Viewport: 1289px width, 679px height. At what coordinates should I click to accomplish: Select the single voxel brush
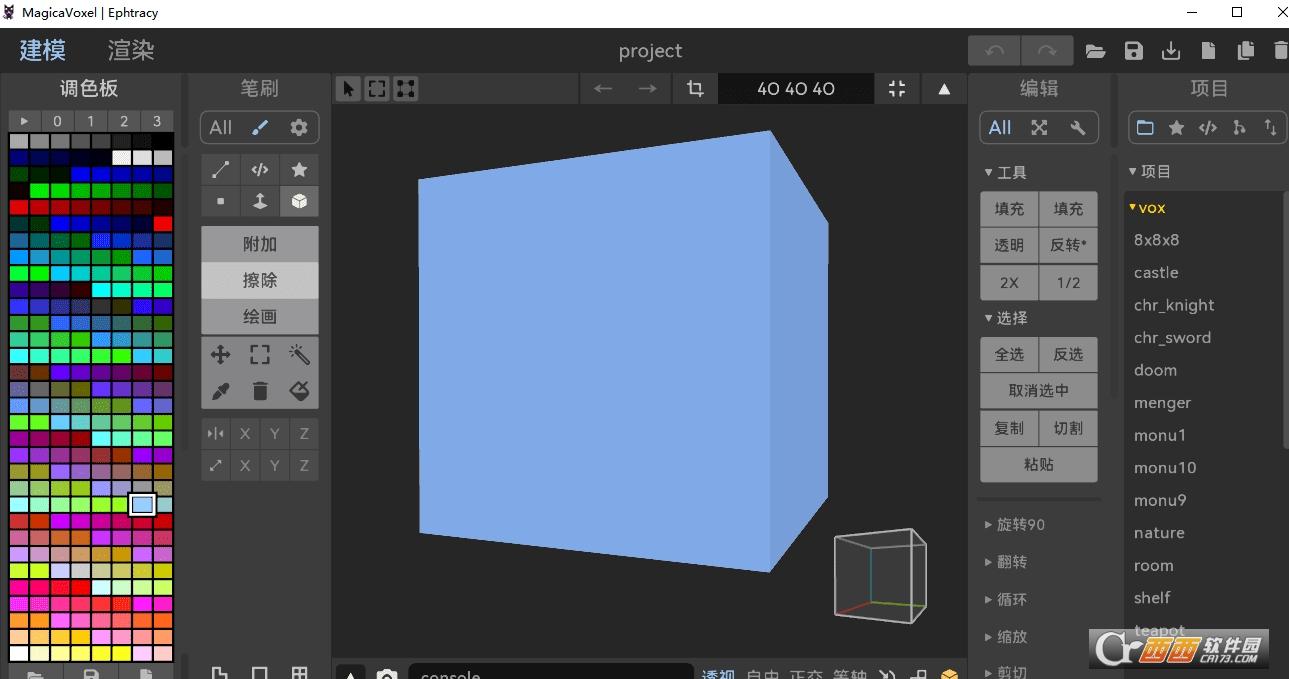tap(221, 201)
